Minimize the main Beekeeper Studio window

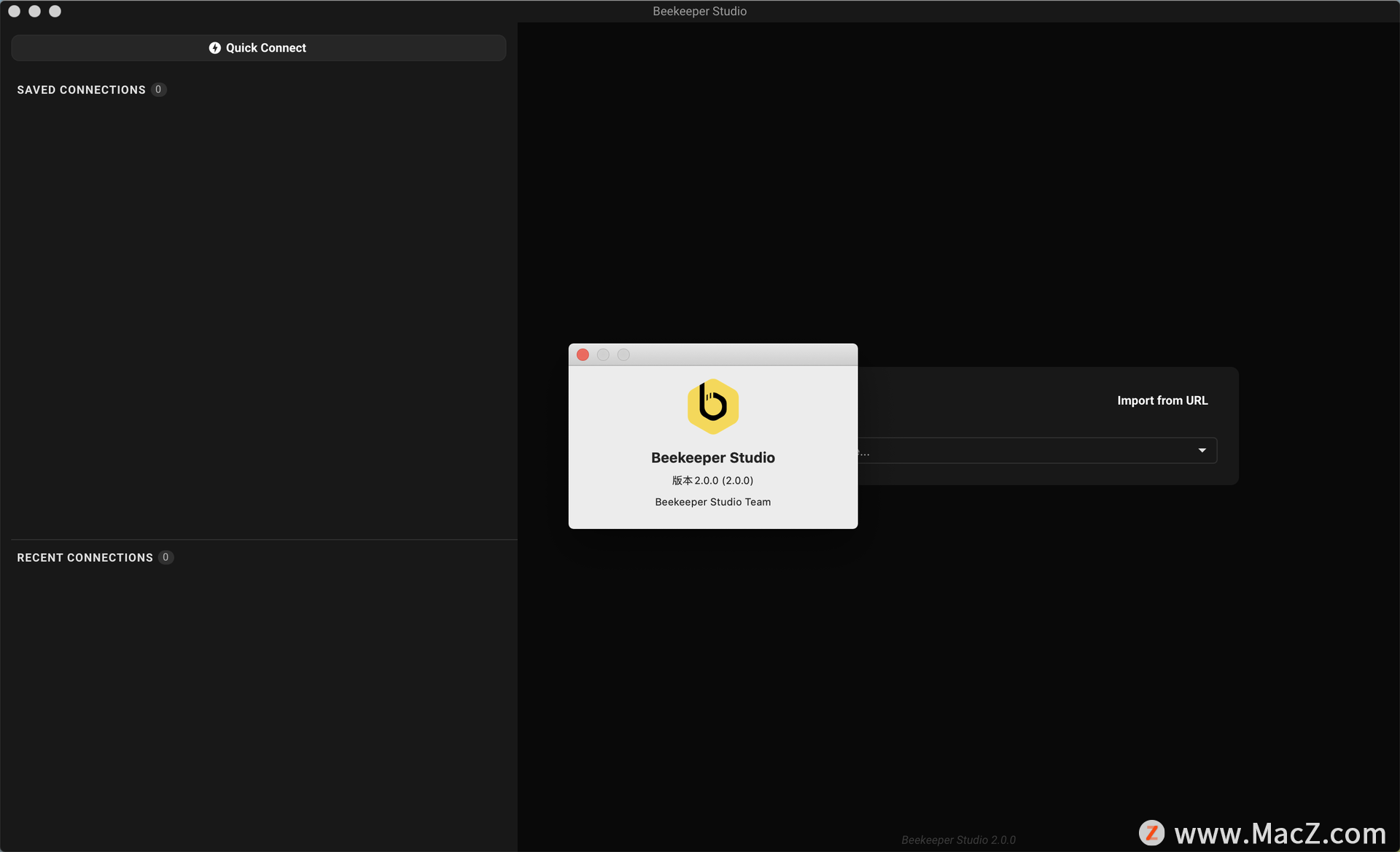click(x=34, y=11)
